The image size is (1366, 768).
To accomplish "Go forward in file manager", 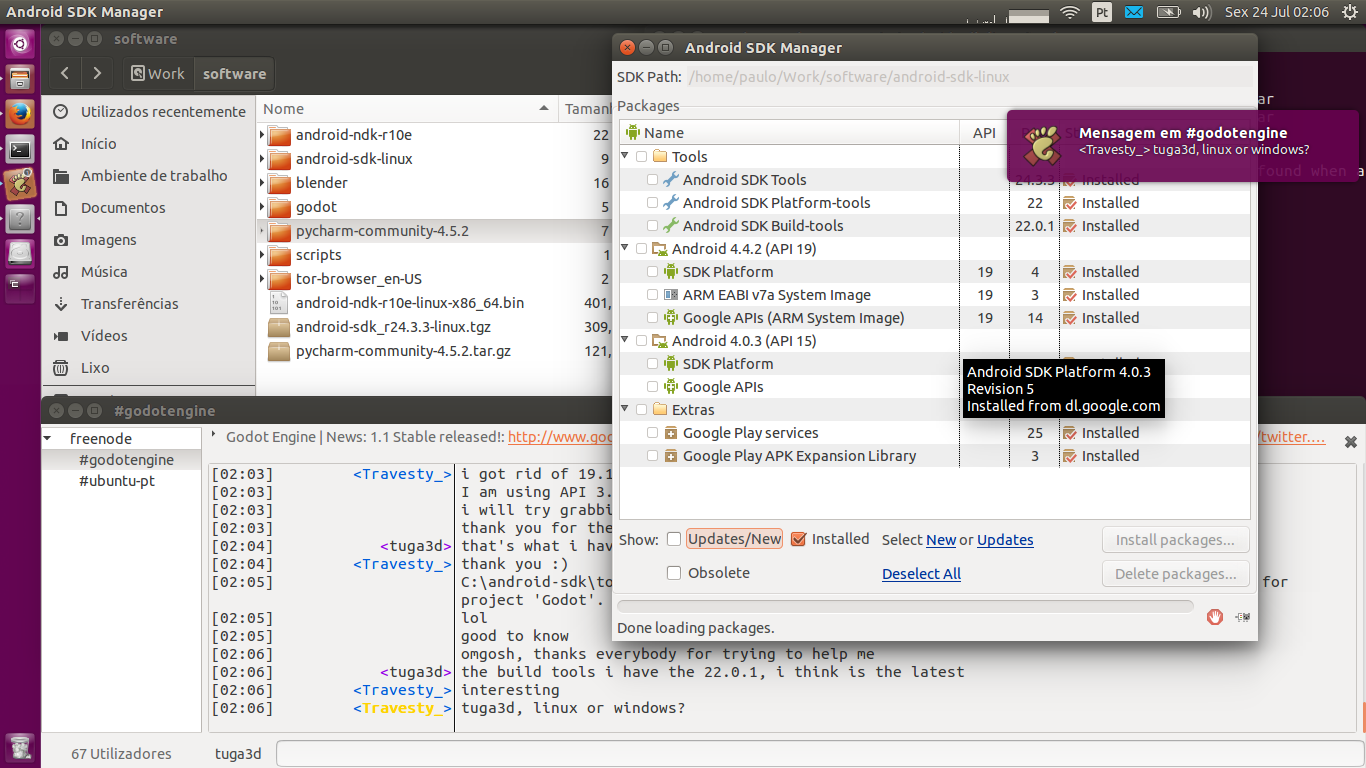I will [96, 73].
